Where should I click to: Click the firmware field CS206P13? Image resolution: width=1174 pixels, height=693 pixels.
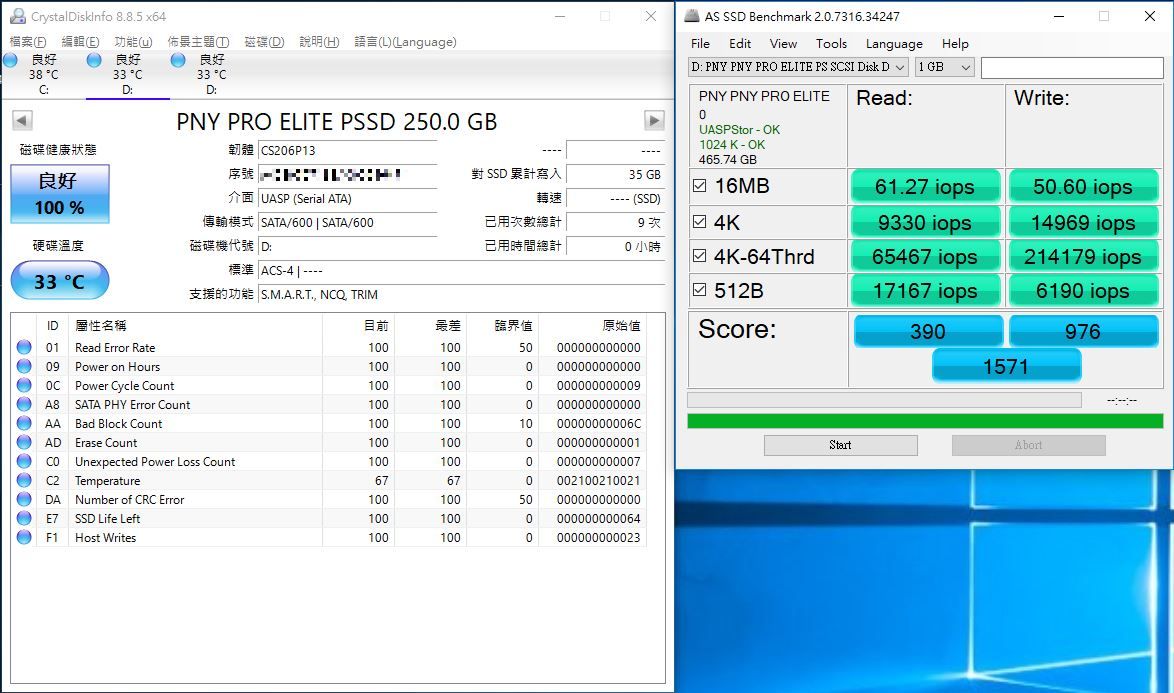point(347,150)
